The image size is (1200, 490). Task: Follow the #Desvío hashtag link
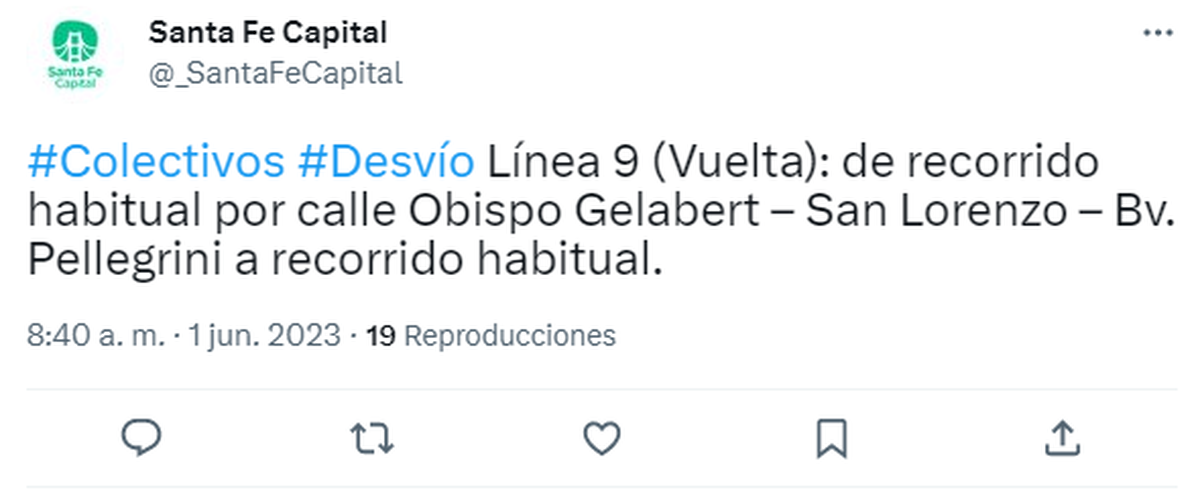(x=386, y=162)
